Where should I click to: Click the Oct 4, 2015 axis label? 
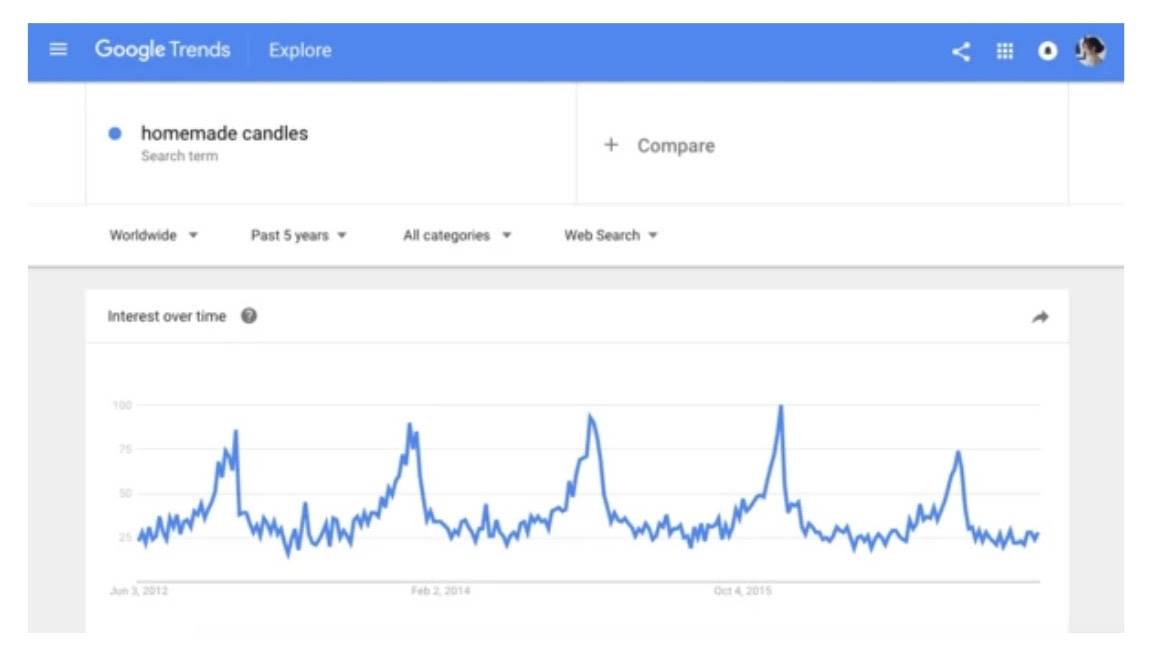click(742, 591)
